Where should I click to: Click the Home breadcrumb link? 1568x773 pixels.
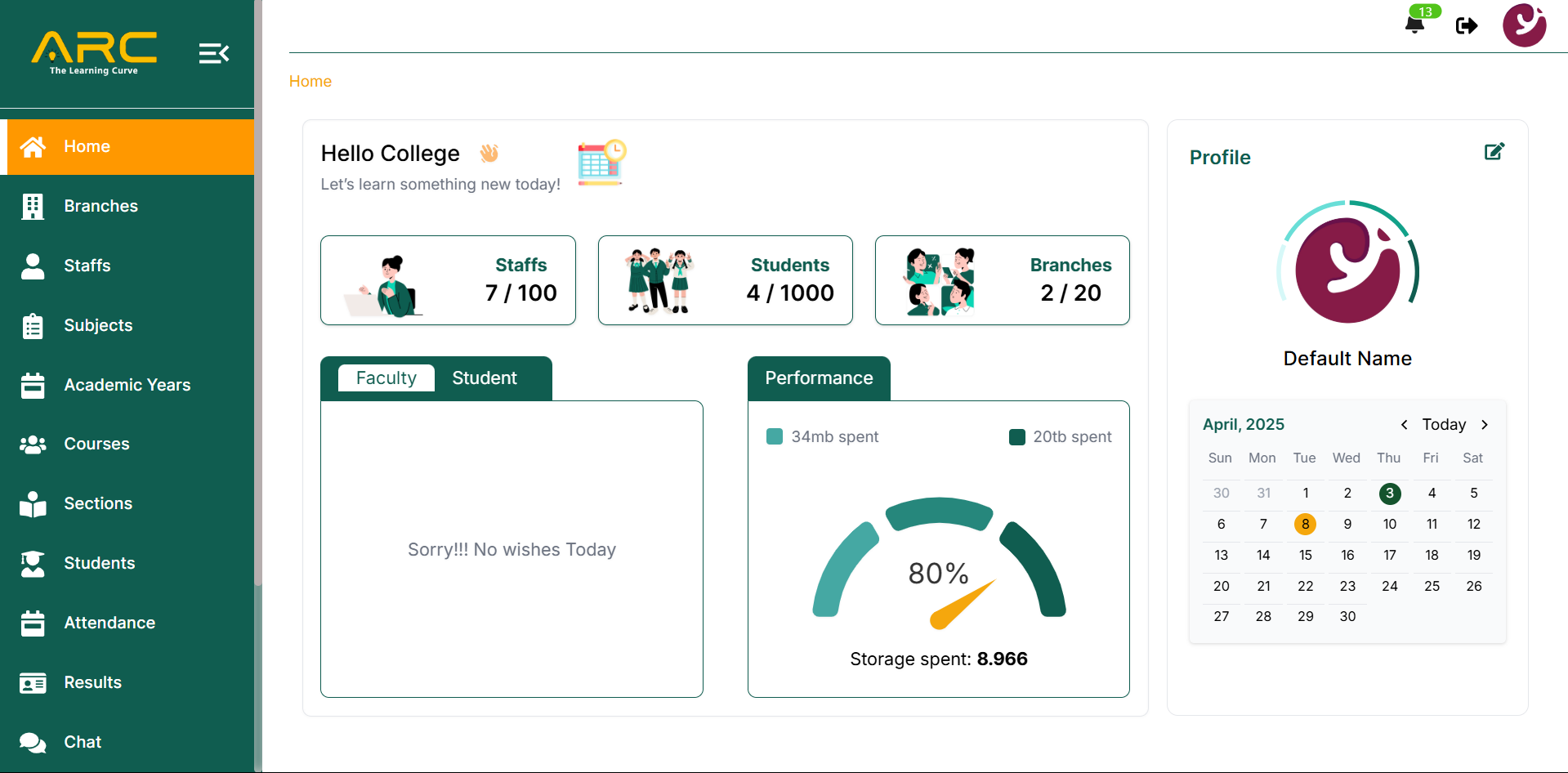click(310, 82)
